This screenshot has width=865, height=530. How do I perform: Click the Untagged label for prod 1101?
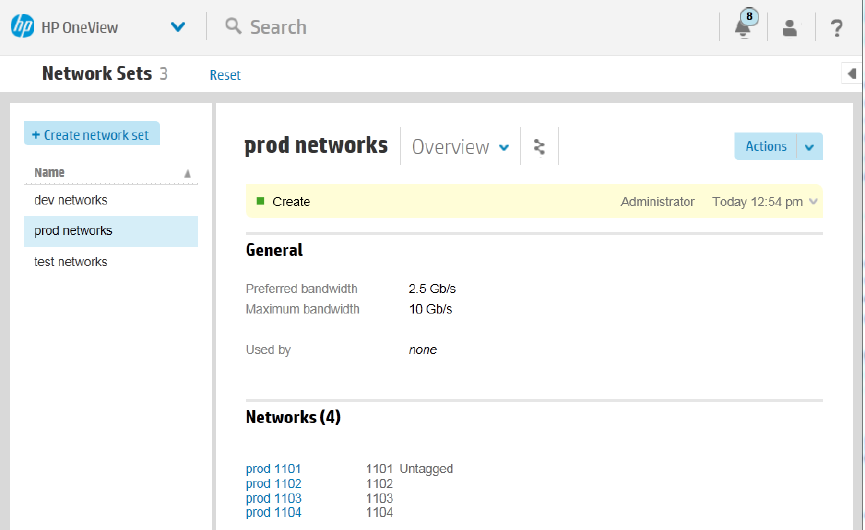pyautogui.click(x=426, y=469)
